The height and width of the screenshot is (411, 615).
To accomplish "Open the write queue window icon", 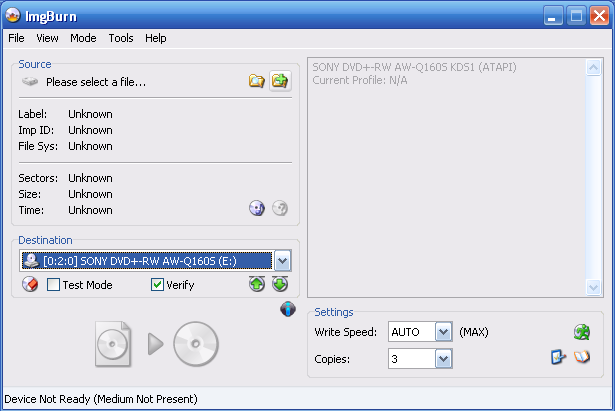I will click(280, 81).
